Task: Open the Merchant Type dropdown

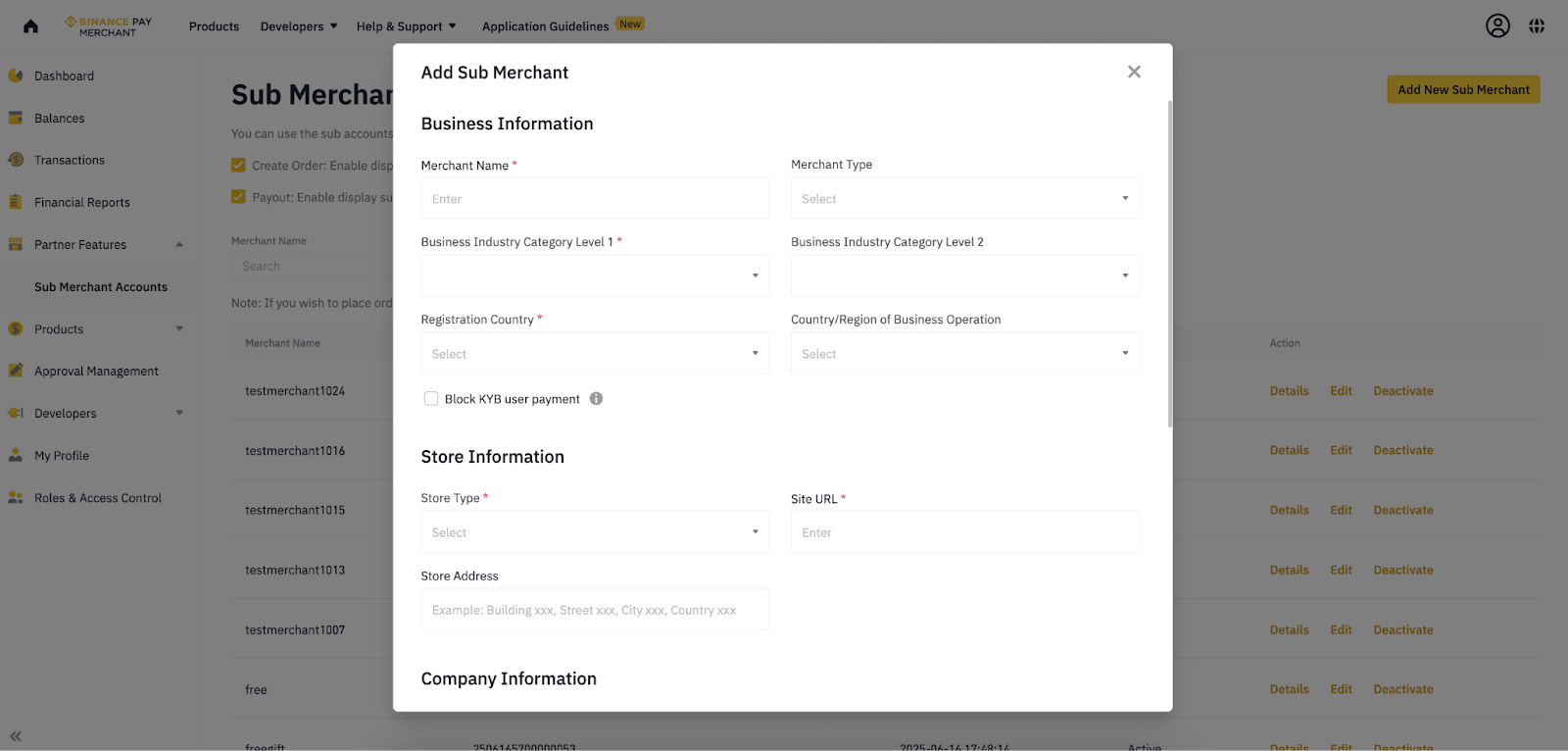Action: [964, 199]
